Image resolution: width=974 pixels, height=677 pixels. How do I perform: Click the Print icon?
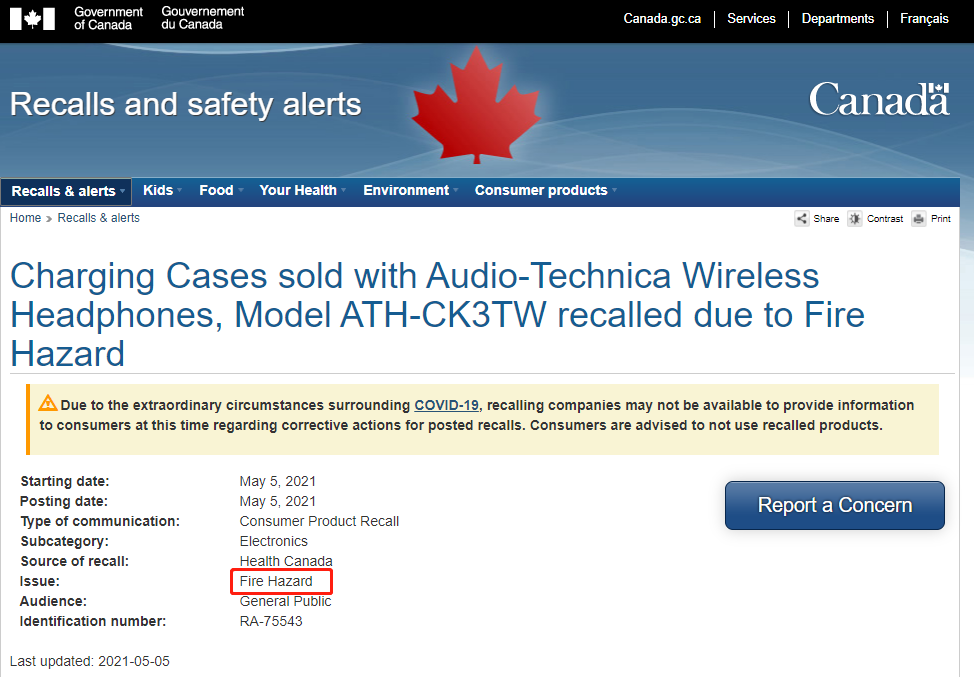[919, 219]
